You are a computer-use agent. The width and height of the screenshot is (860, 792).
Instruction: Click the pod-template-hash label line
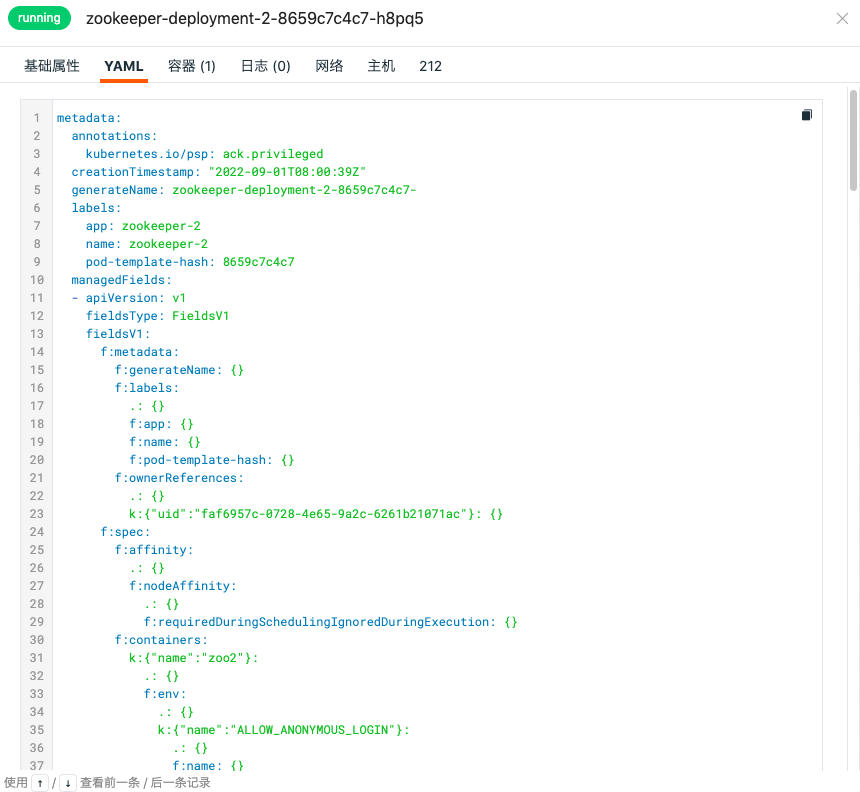coord(190,262)
